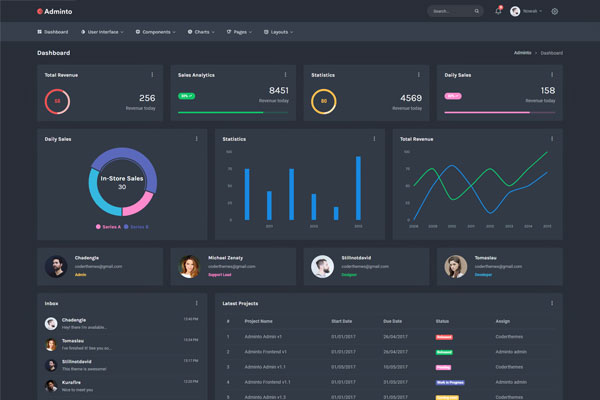
Task: Toggle Series B in donut legend
Action: point(137,227)
